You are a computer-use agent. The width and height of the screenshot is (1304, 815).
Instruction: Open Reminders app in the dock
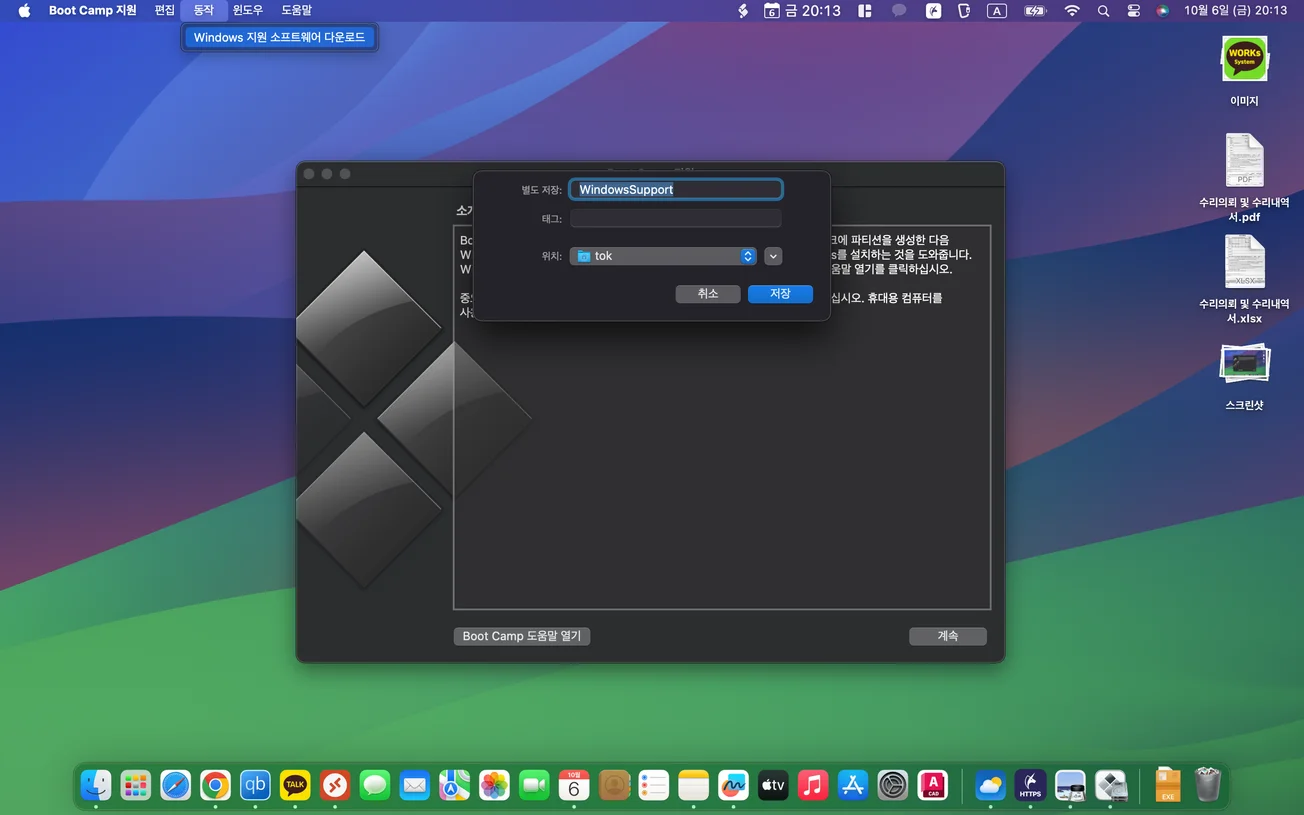point(654,785)
